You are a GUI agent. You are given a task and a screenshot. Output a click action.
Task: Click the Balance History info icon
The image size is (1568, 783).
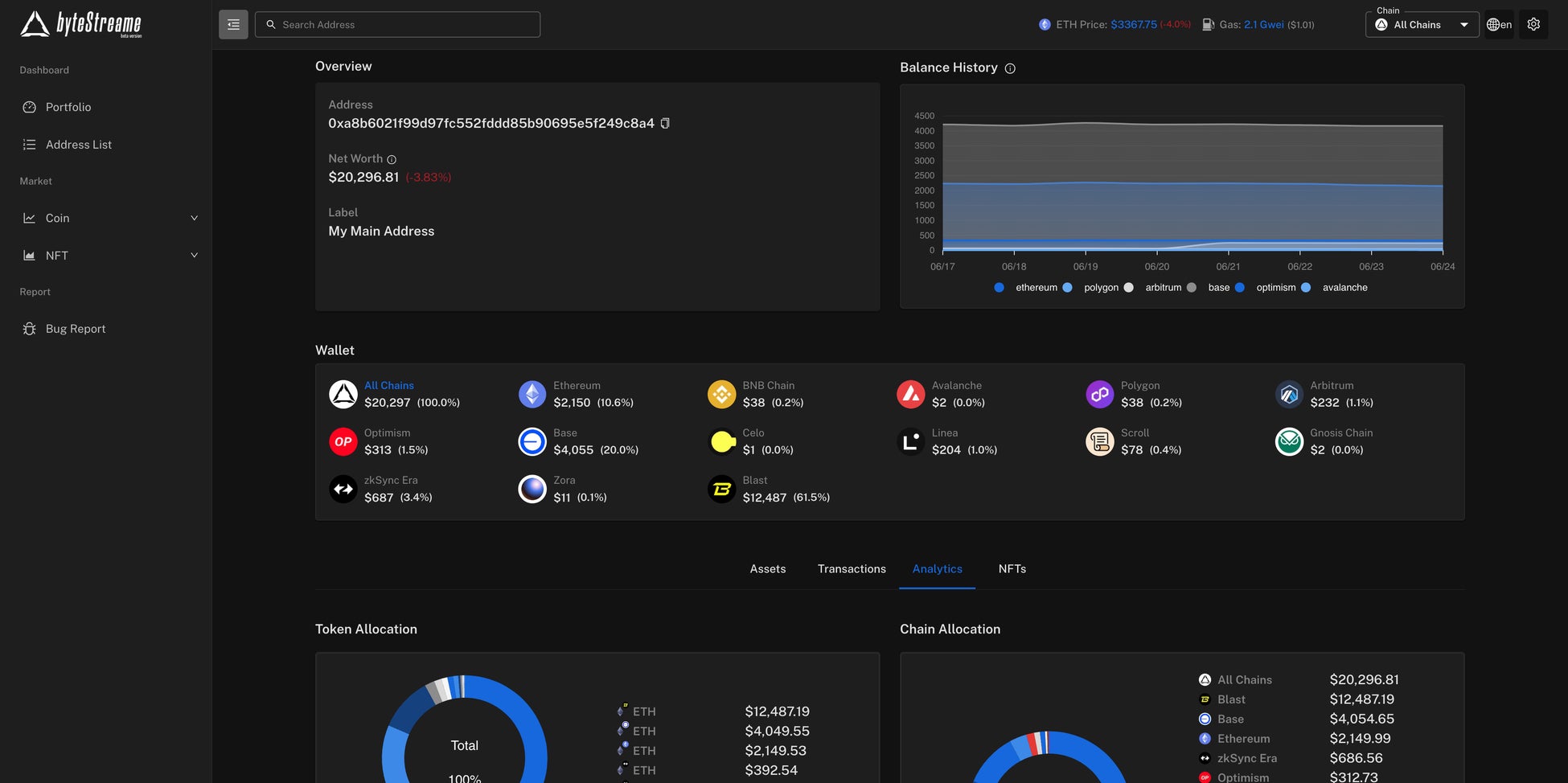coord(1010,68)
